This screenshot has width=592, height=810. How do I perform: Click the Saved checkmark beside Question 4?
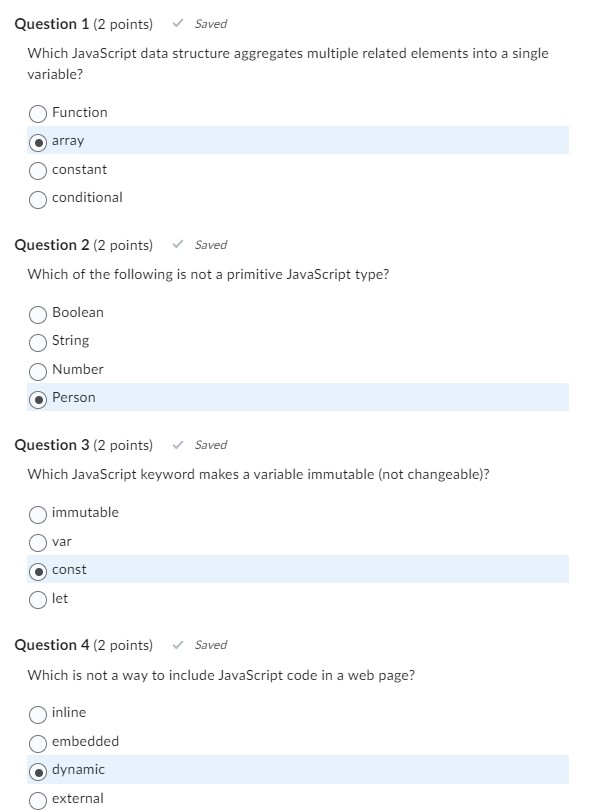coord(179,645)
